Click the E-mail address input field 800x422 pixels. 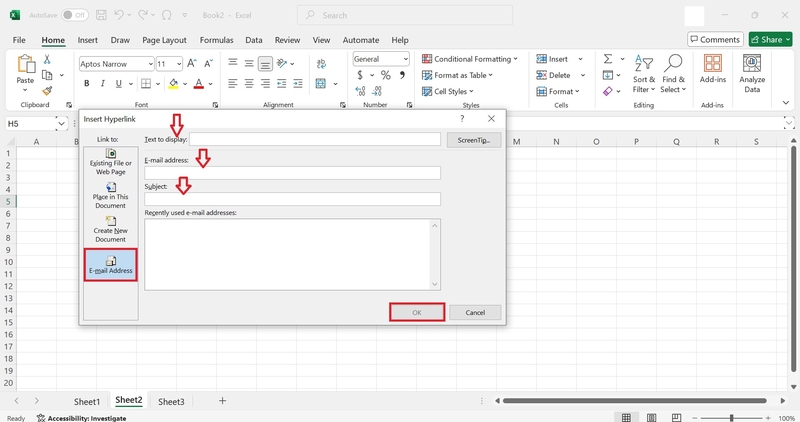pos(292,172)
